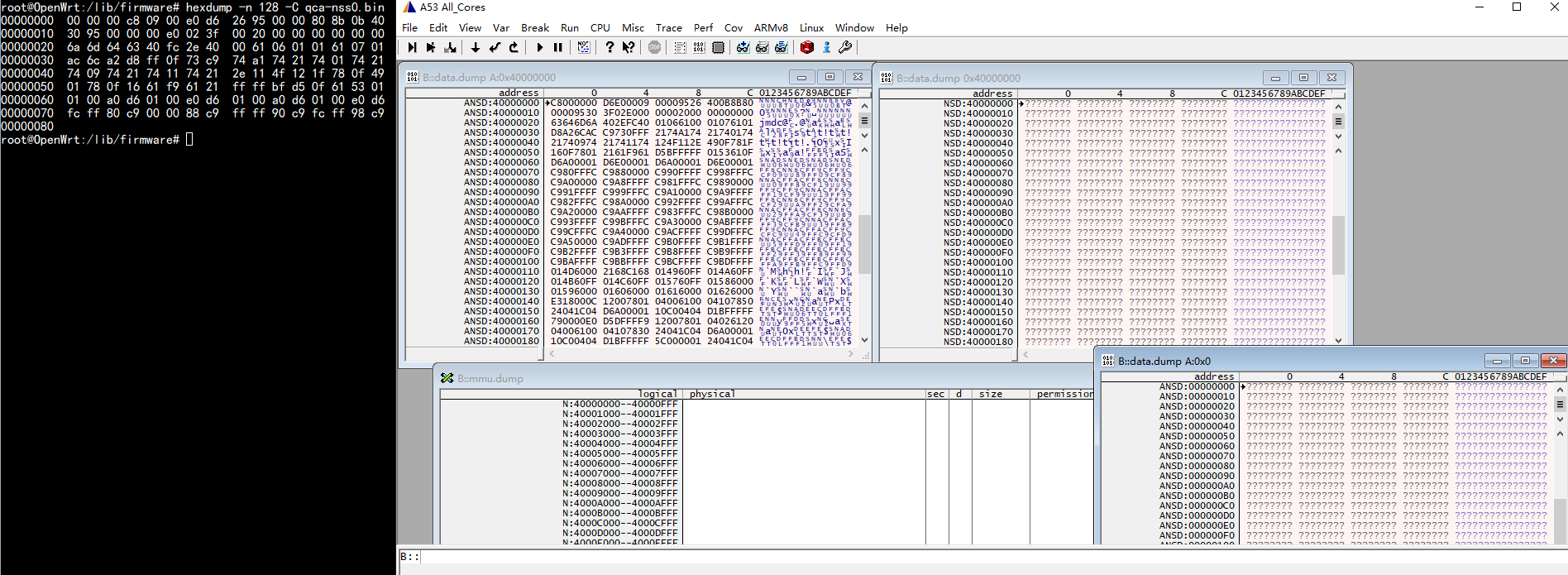Halt the target with the Break pause icon
Viewport: 1568px width, 575px height.
pos(558,47)
